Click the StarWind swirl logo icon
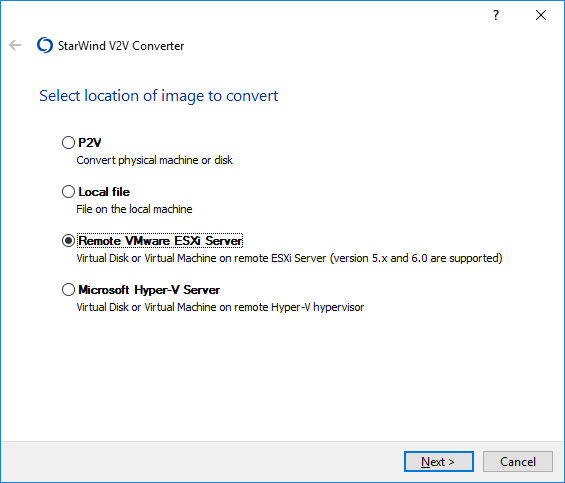Screen dimensions: 565x483 coord(45,45)
